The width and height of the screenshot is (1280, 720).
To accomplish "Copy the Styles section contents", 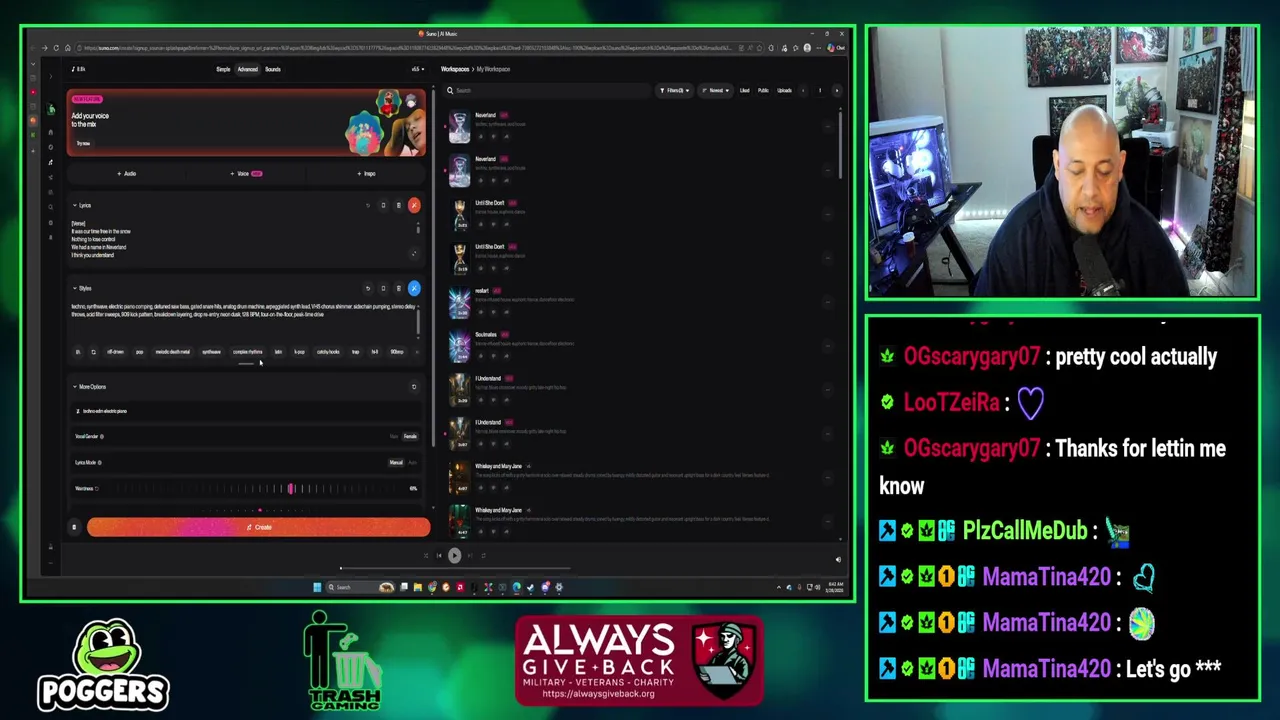I will pos(383,288).
